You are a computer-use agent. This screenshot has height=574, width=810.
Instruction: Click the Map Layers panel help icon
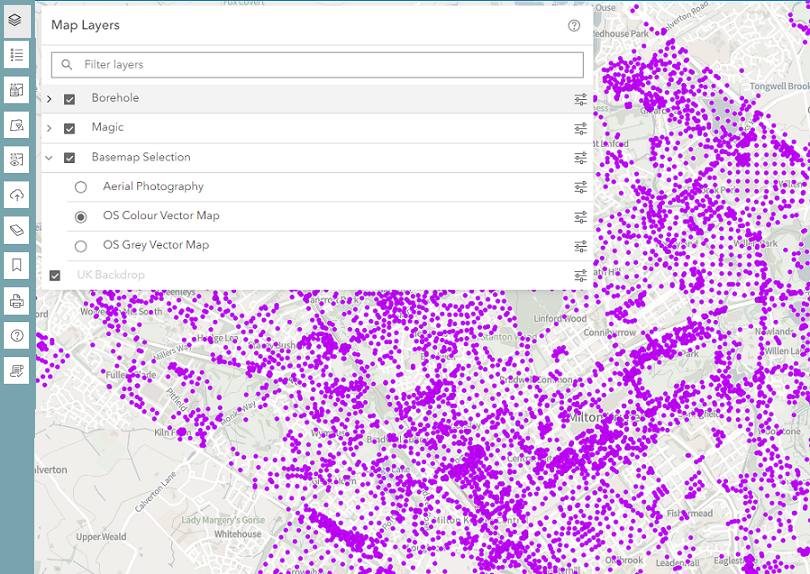(574, 26)
